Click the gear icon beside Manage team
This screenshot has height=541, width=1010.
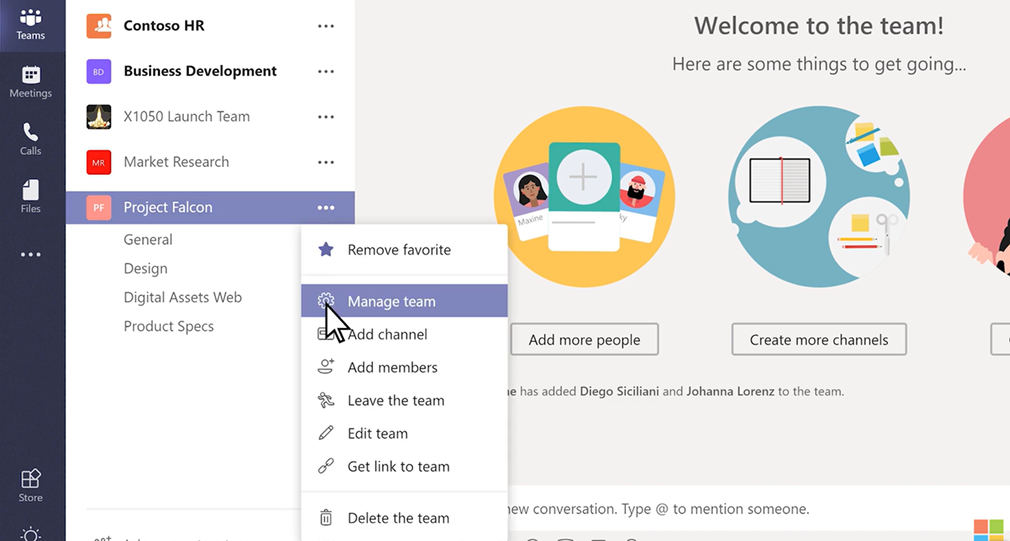coord(326,301)
